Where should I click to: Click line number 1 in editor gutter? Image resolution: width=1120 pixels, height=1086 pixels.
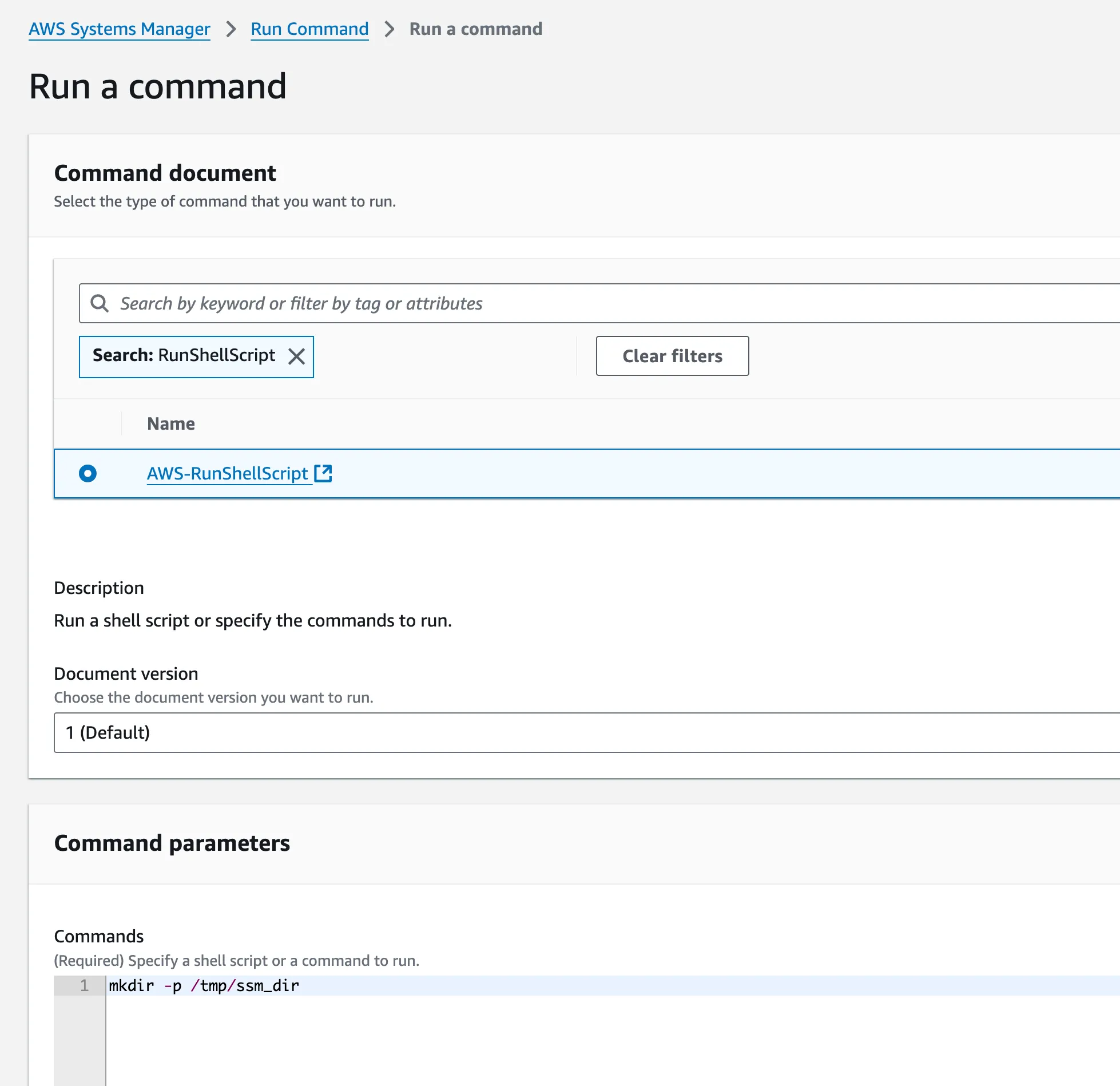[x=84, y=985]
